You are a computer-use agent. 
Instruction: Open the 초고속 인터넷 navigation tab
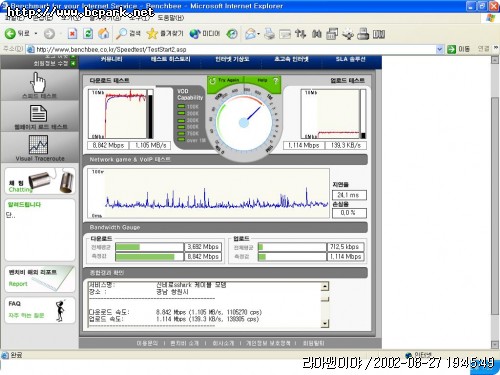(291, 59)
